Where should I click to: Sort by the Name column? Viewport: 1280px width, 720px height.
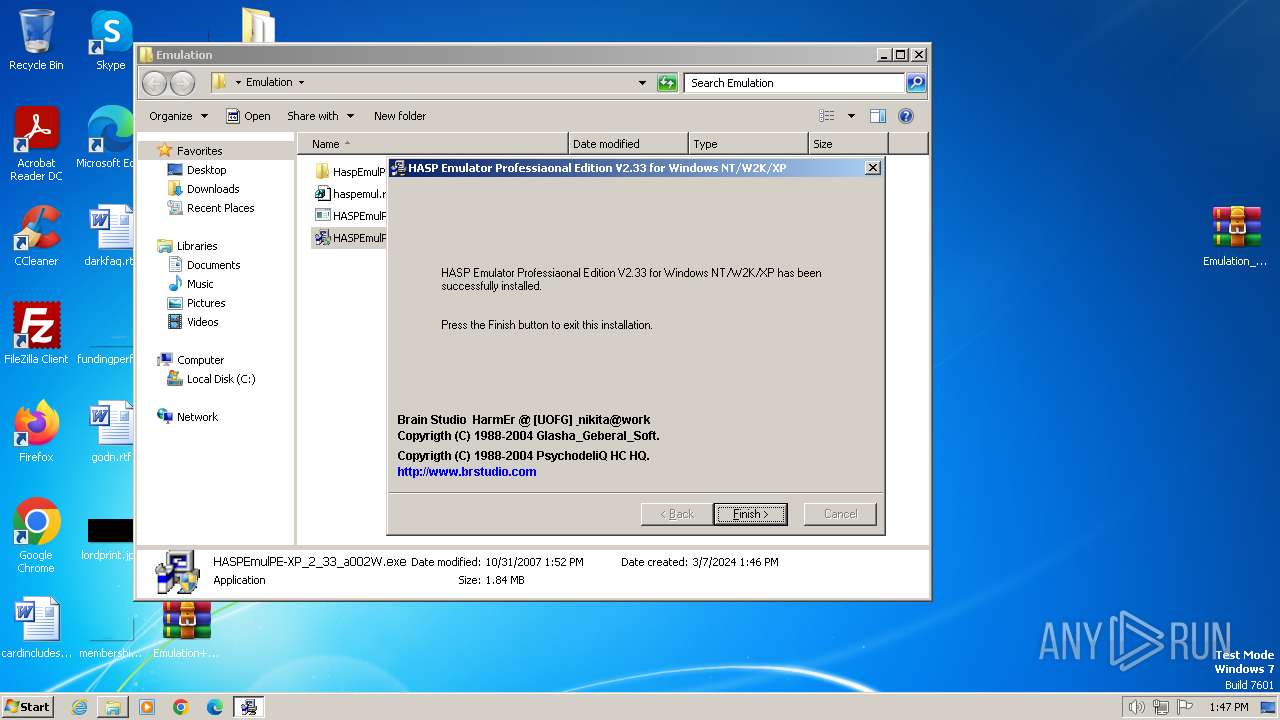tap(433, 144)
